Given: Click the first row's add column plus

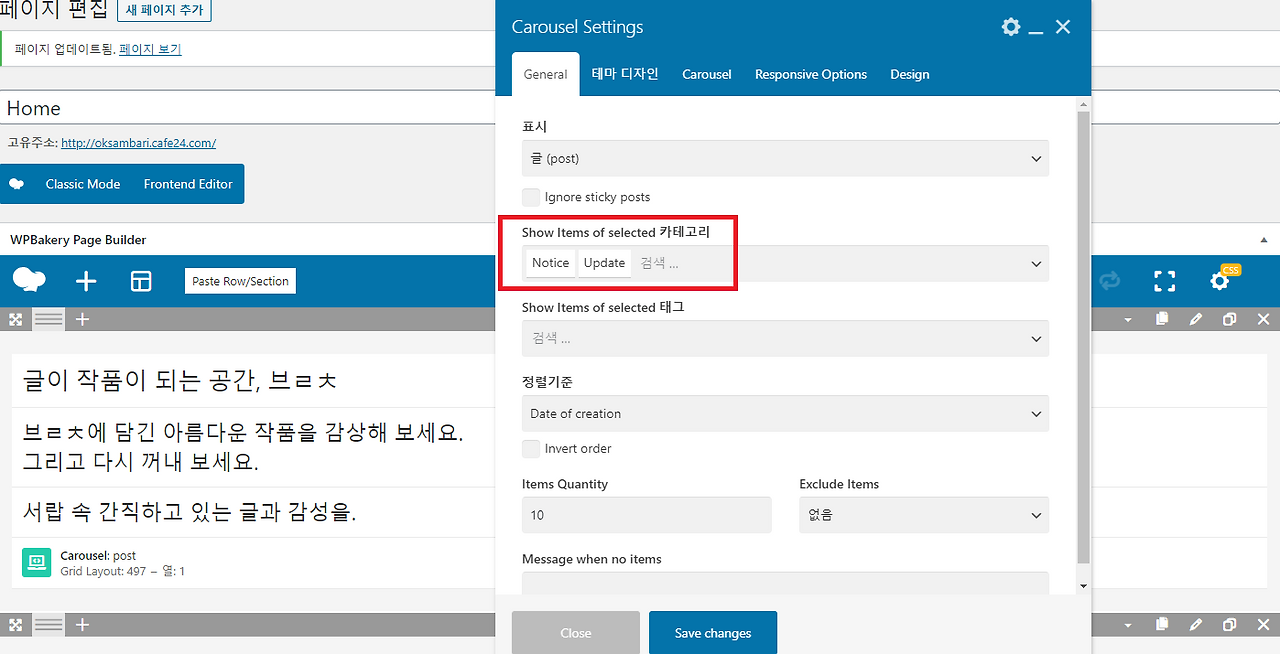Looking at the screenshot, I should tap(83, 319).
